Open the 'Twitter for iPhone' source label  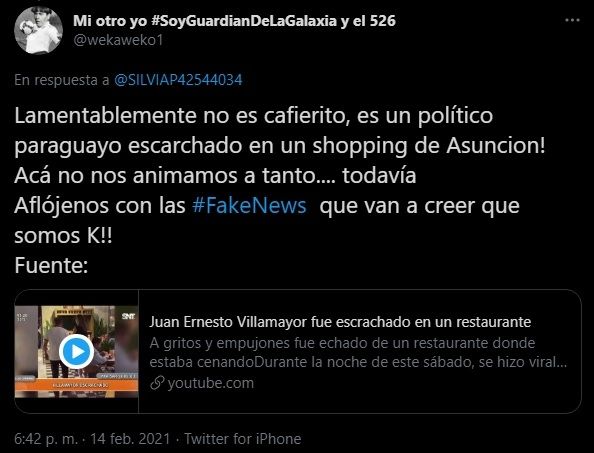click(242, 439)
